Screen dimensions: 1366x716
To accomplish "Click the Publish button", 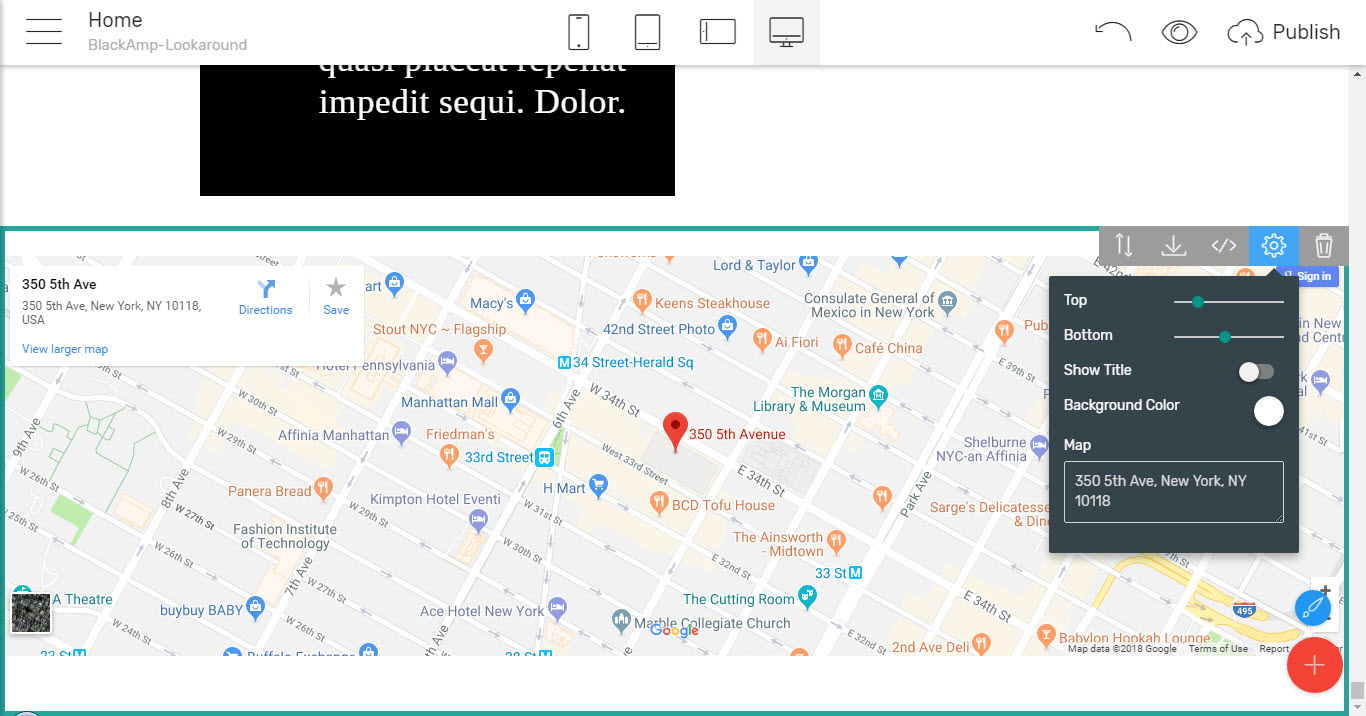I will (x=1284, y=32).
